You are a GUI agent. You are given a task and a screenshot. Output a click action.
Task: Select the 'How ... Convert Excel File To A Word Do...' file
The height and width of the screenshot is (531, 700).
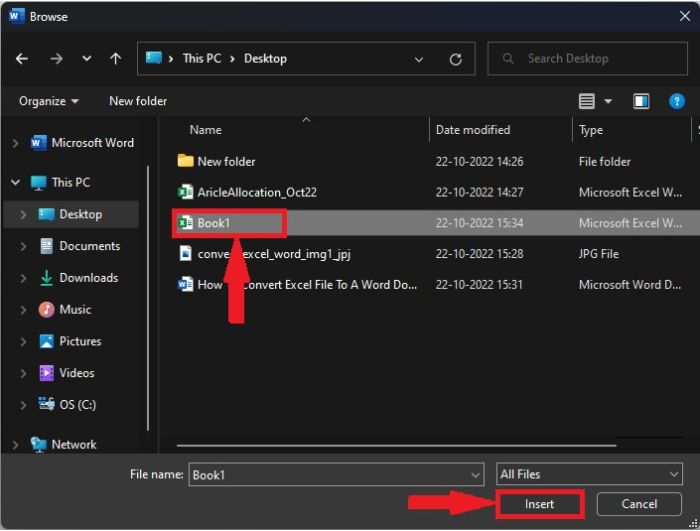(x=307, y=285)
